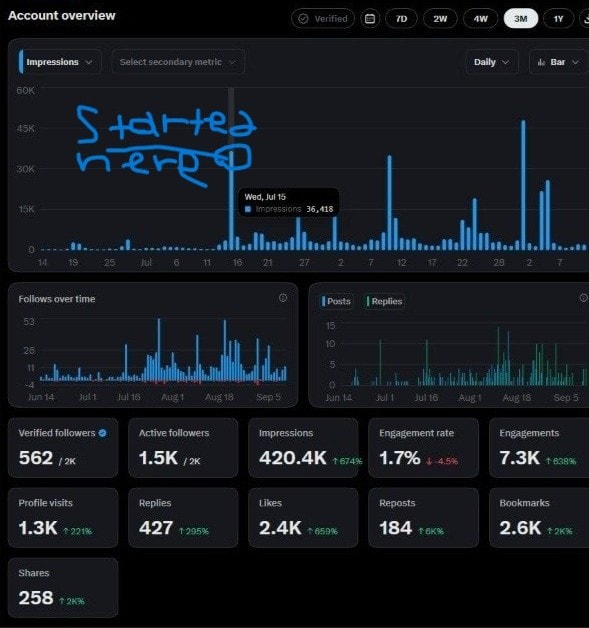
Task: Toggle the Posts series
Action: coord(337,301)
